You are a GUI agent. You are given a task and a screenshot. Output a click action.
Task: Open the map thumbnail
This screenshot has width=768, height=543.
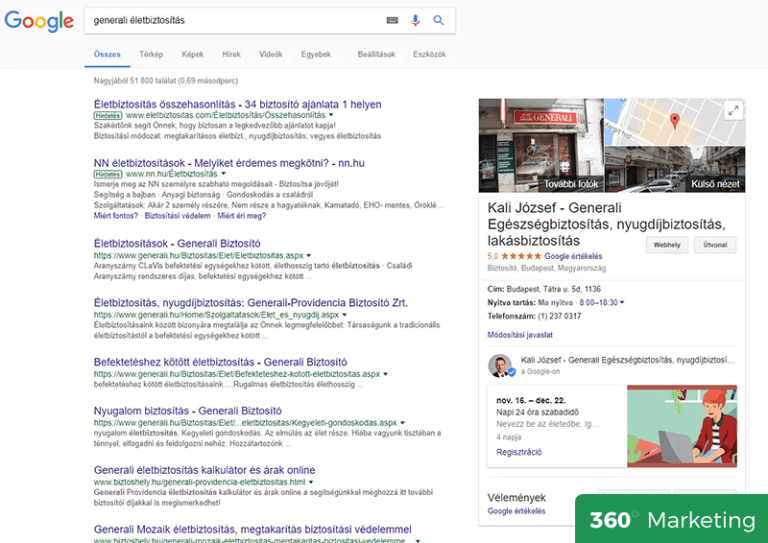675,122
